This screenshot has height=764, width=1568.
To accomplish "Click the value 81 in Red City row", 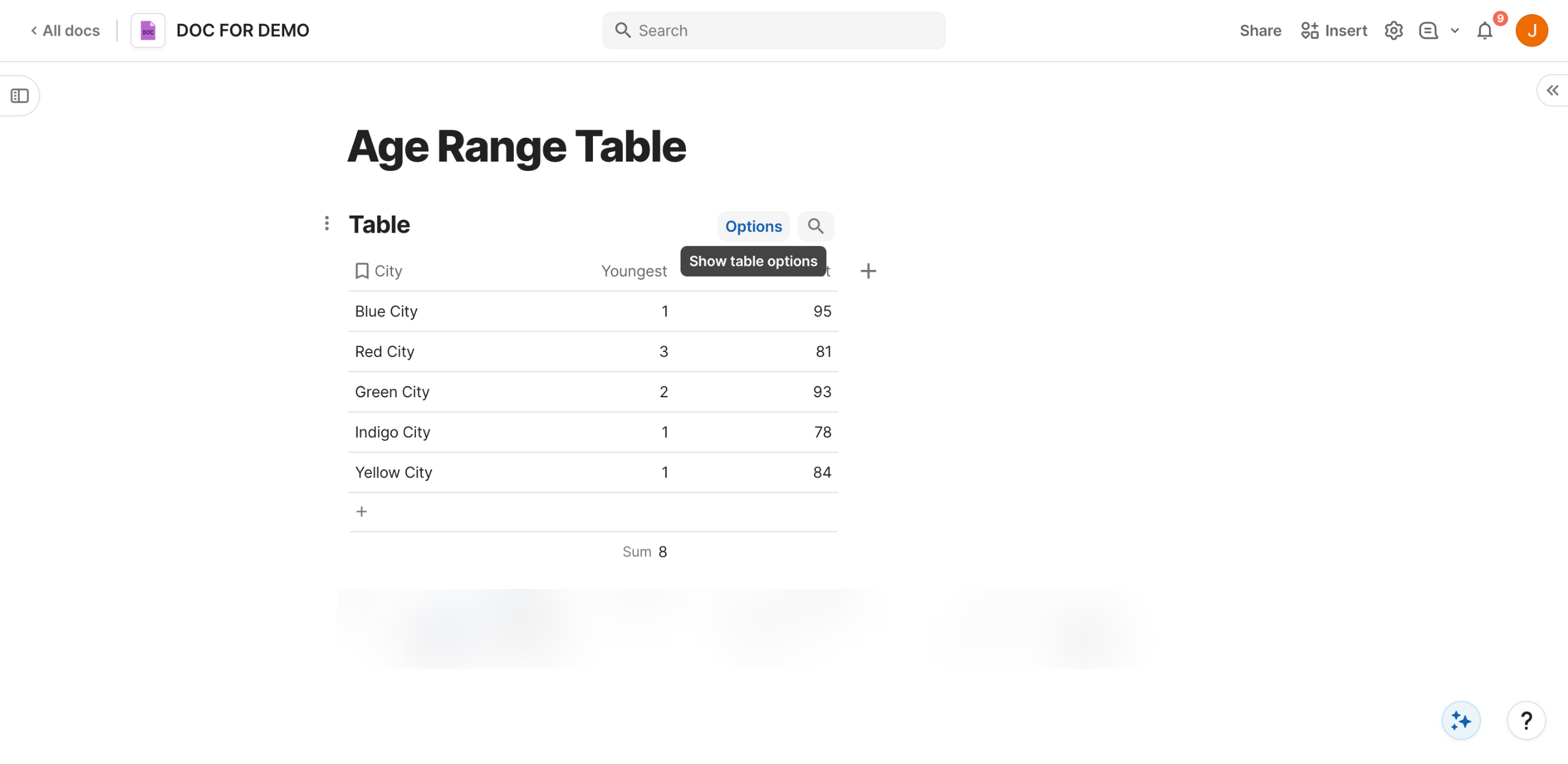I will point(824,352).
